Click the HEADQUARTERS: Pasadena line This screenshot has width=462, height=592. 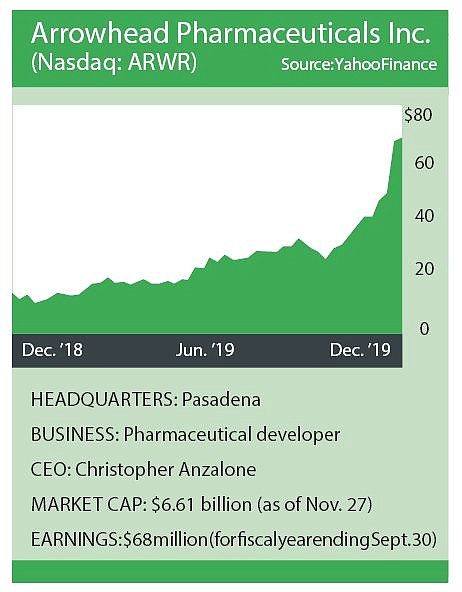(146, 400)
